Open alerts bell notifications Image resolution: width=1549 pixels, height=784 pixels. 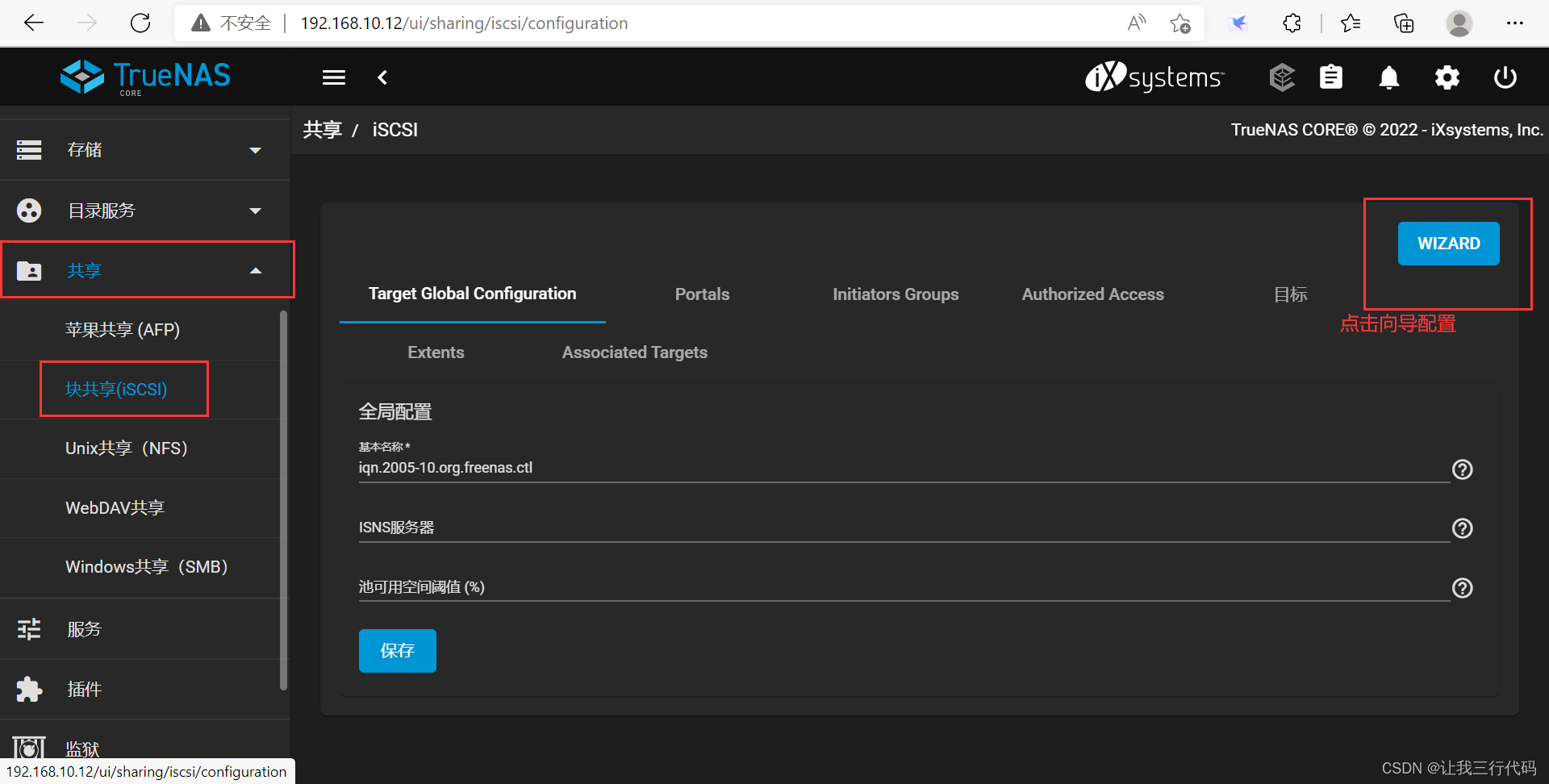click(x=1389, y=77)
